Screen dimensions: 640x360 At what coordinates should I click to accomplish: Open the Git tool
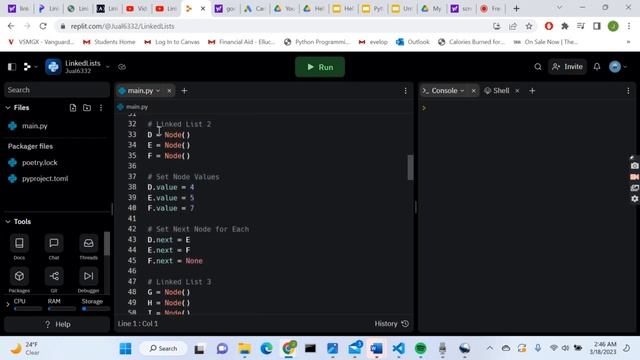[x=54, y=280]
